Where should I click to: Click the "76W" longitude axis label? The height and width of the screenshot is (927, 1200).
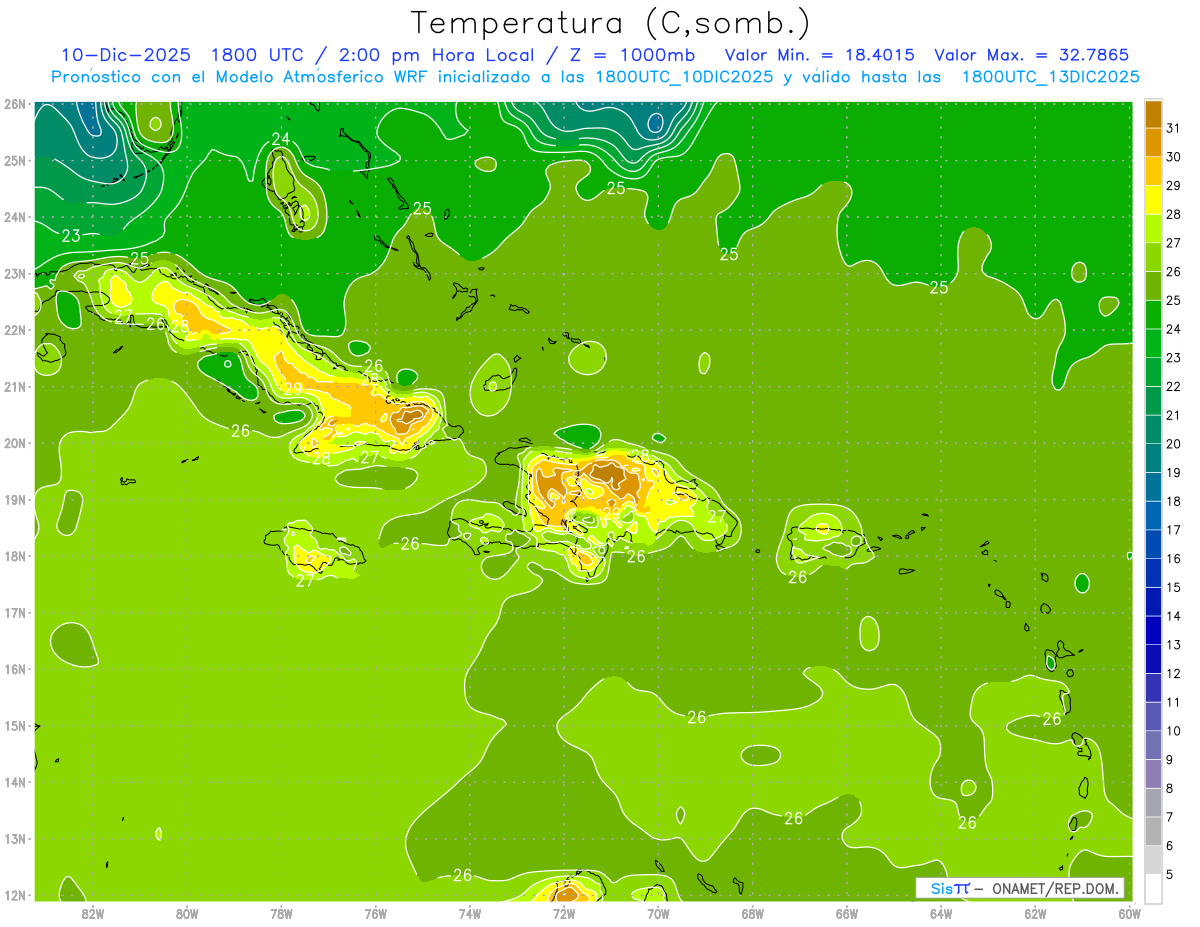coord(375,914)
